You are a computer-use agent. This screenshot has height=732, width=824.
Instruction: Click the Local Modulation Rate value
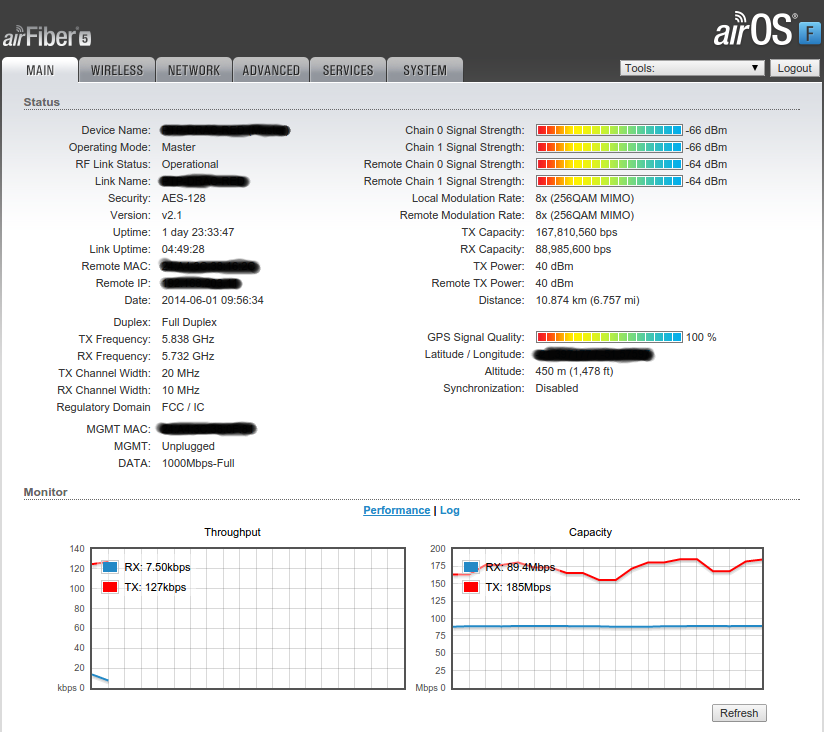585,198
